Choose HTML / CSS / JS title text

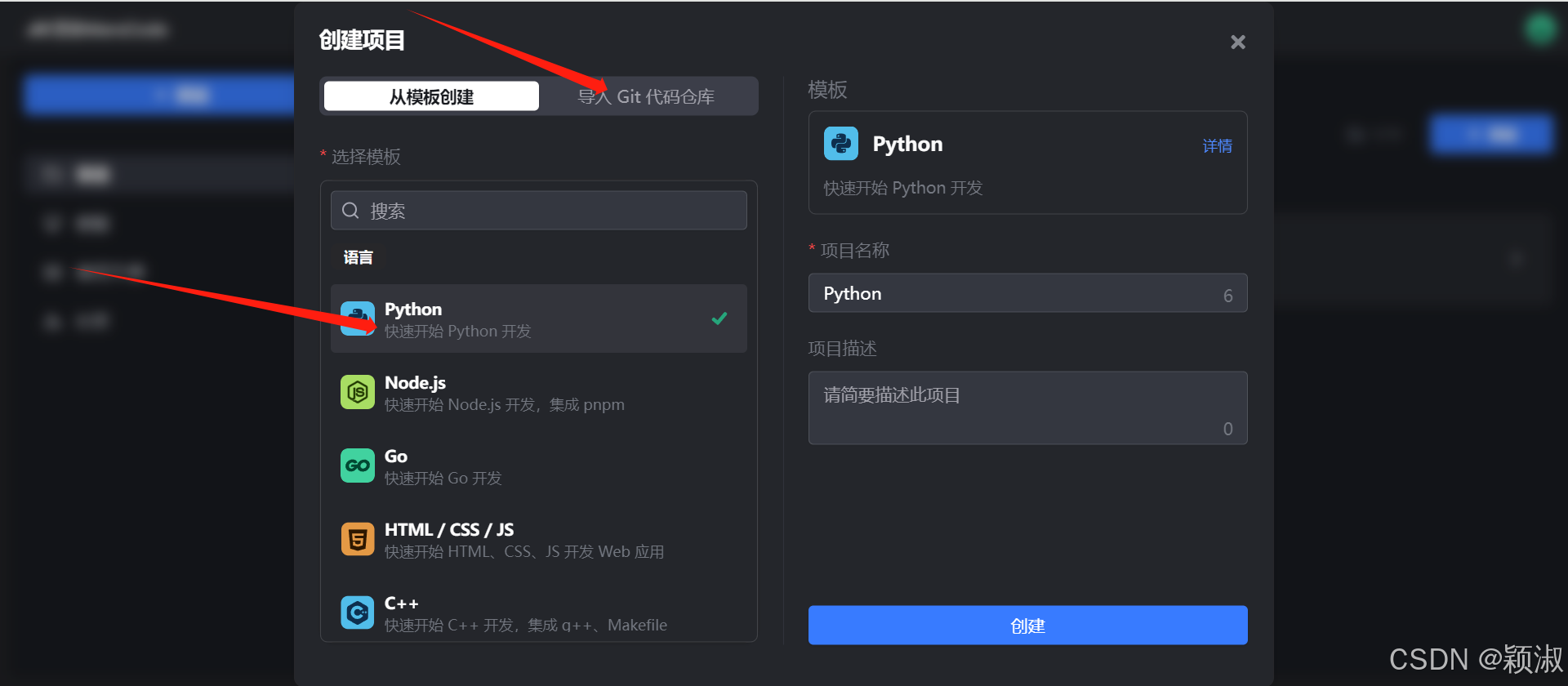tap(449, 530)
